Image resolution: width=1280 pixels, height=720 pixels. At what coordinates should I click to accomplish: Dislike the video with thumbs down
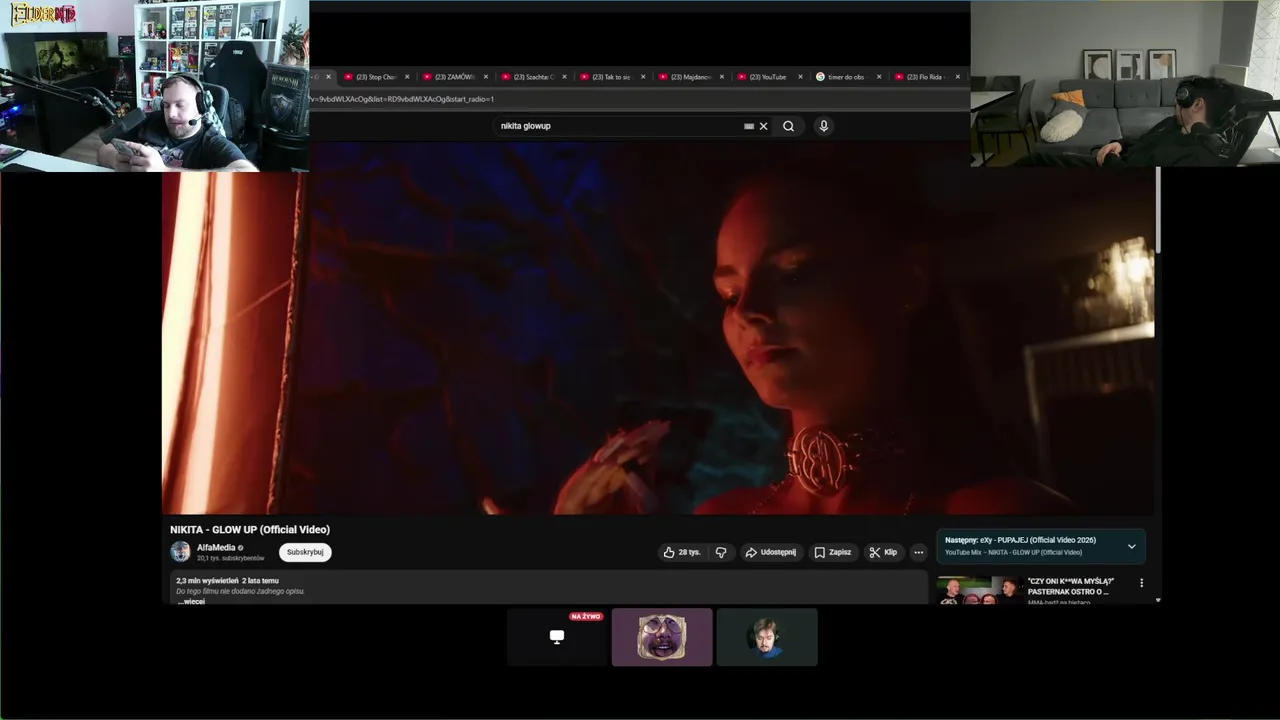pos(720,552)
